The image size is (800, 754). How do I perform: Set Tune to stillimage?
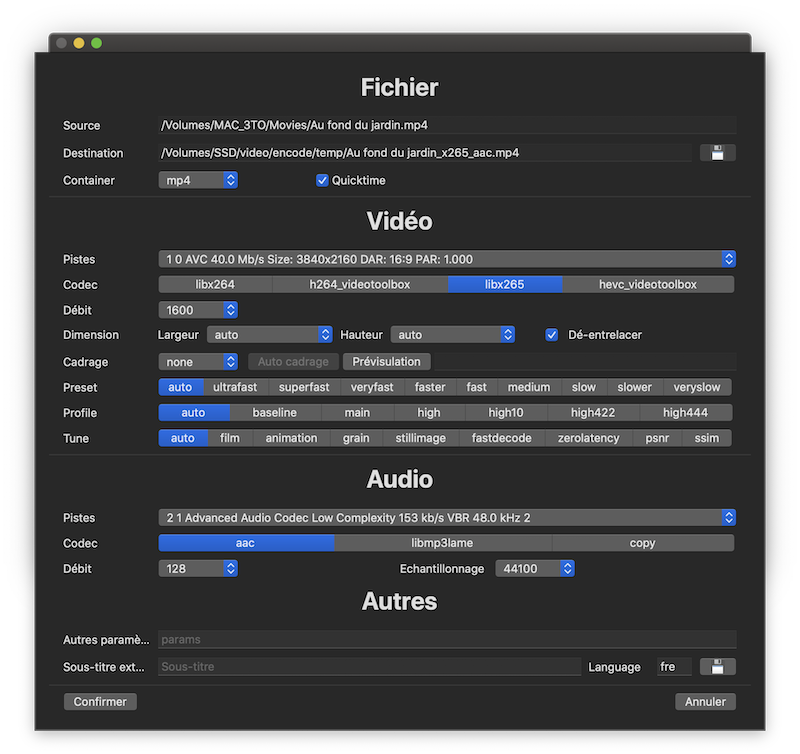pyautogui.click(x=421, y=438)
